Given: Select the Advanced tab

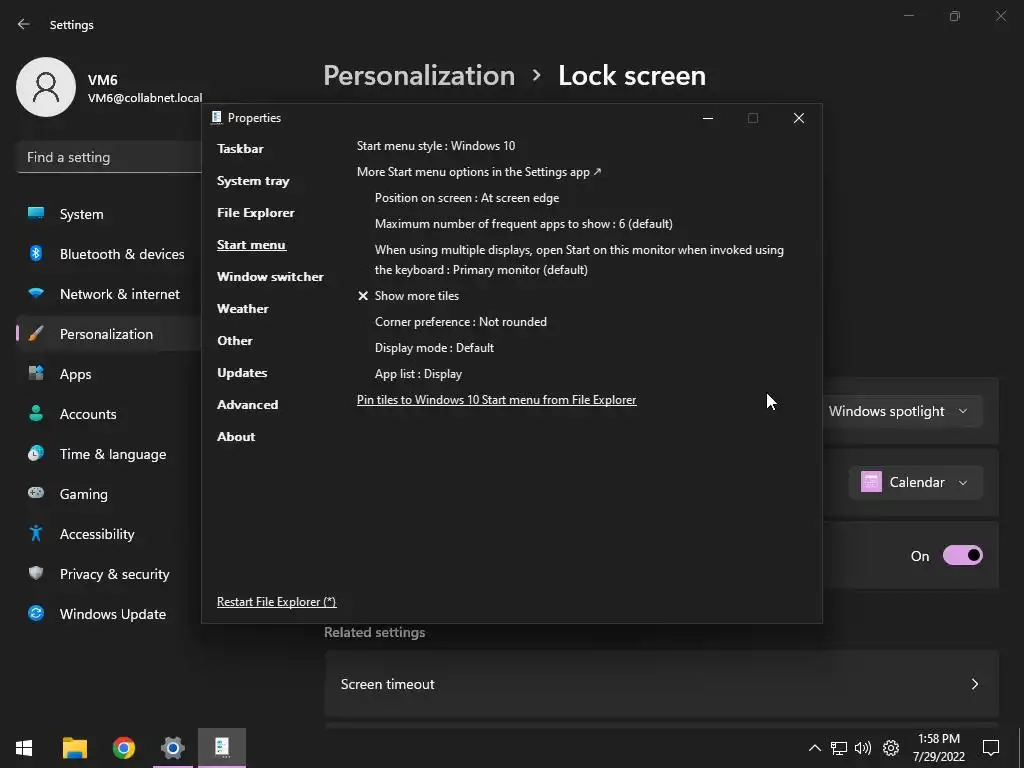Looking at the screenshot, I should pos(248,405).
